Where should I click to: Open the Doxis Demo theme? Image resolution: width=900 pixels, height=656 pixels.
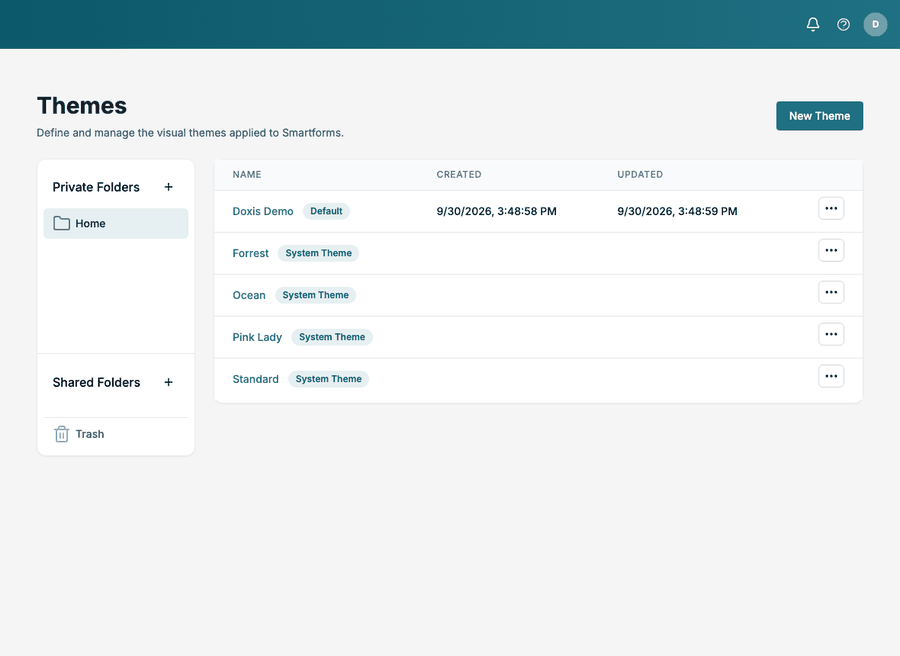pyautogui.click(x=263, y=211)
